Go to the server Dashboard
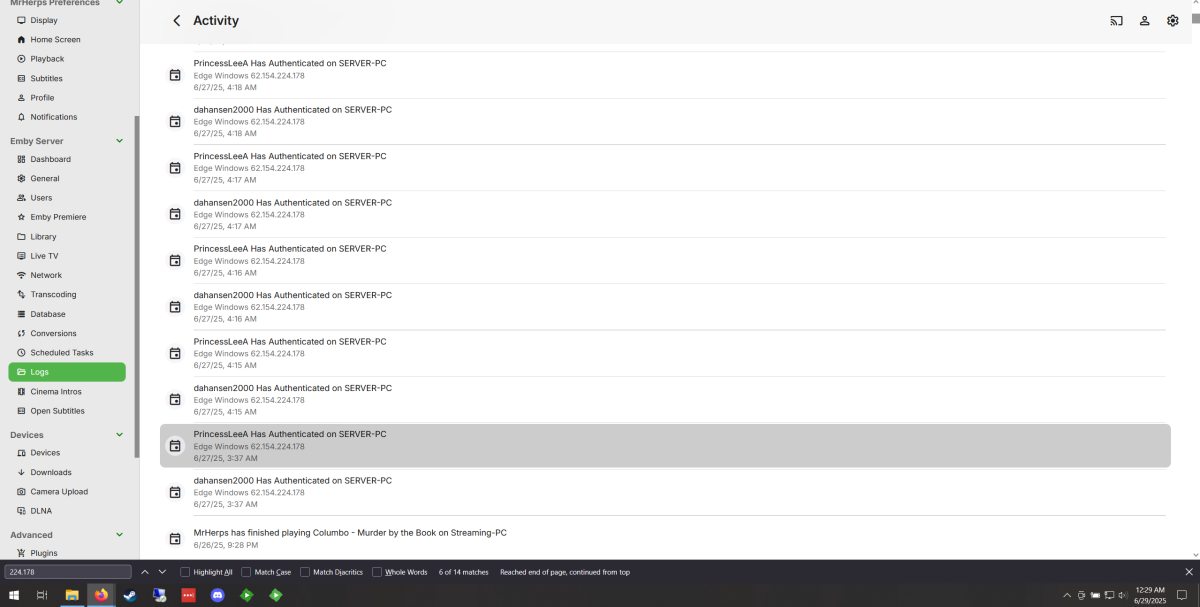Viewport: 1200px width, 607px height. tap(67, 159)
